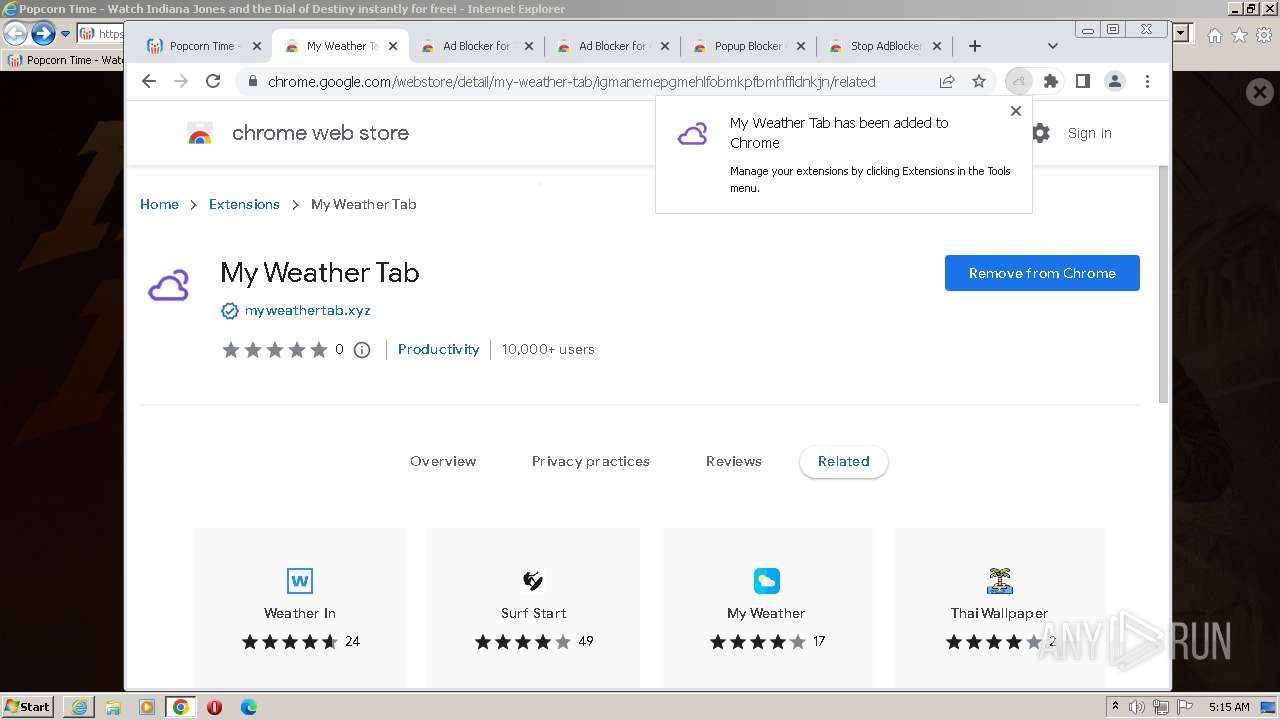Open the Surf Start extension card

pos(533,607)
